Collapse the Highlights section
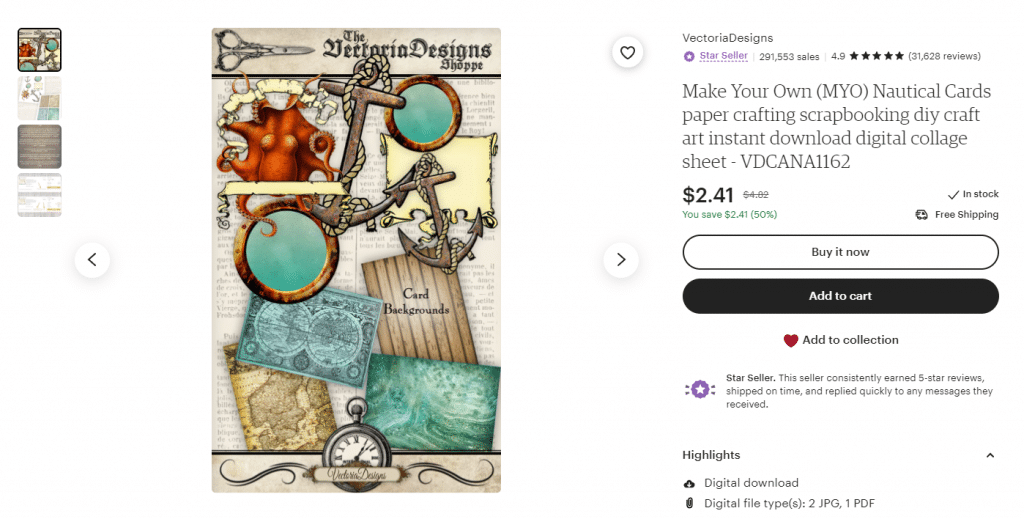The height and width of the screenshot is (519, 1024). [990, 456]
